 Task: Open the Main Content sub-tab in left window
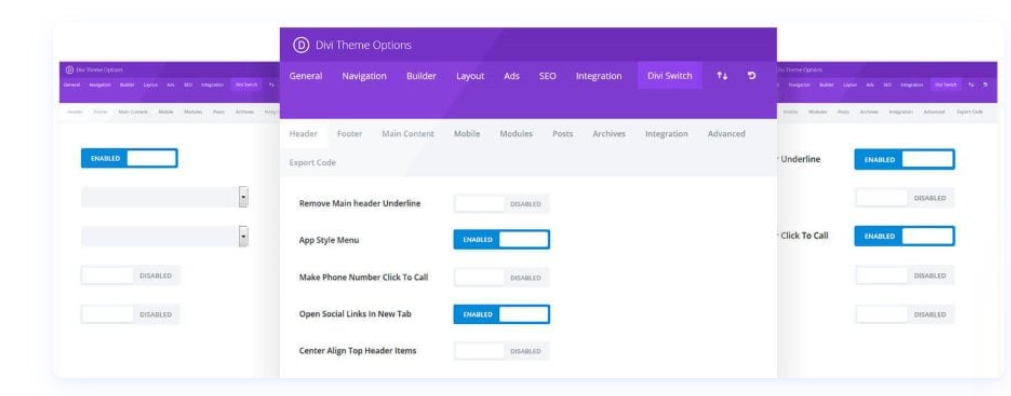133,112
